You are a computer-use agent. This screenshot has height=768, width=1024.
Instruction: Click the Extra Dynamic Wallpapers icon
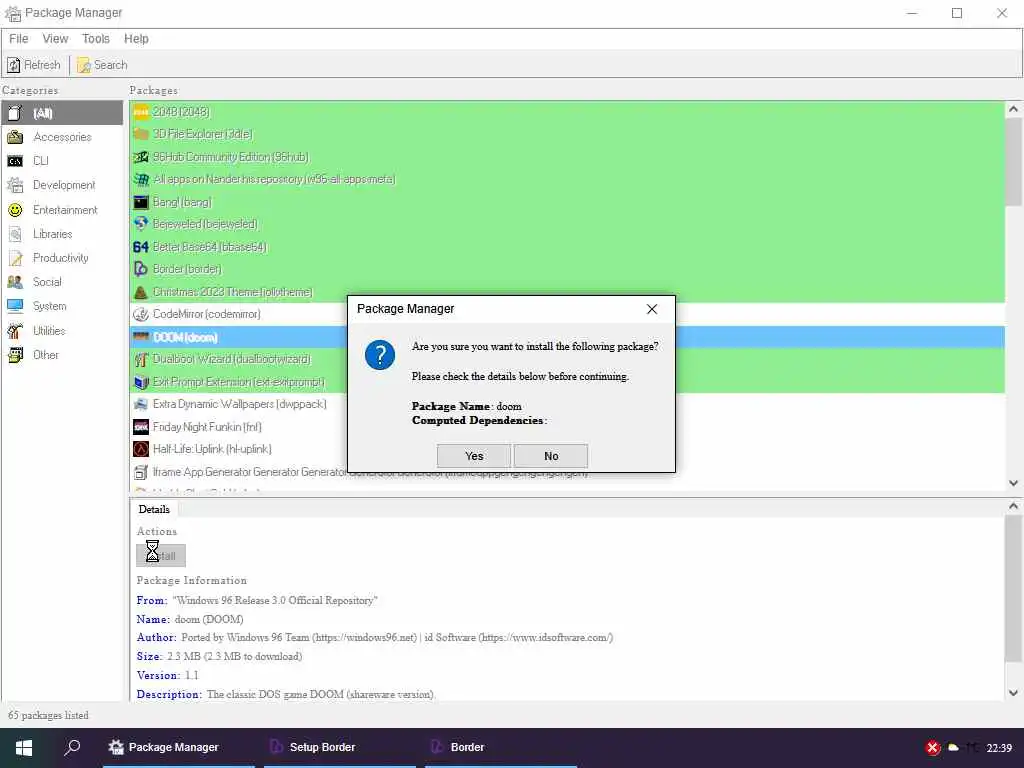coord(141,404)
